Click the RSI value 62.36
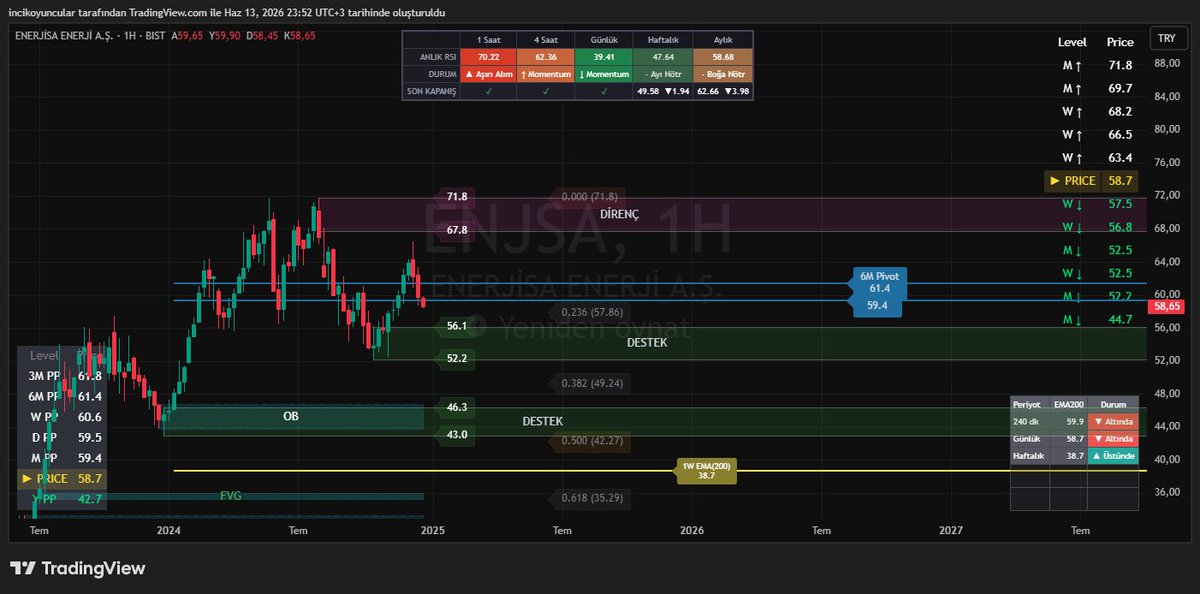 (x=546, y=57)
